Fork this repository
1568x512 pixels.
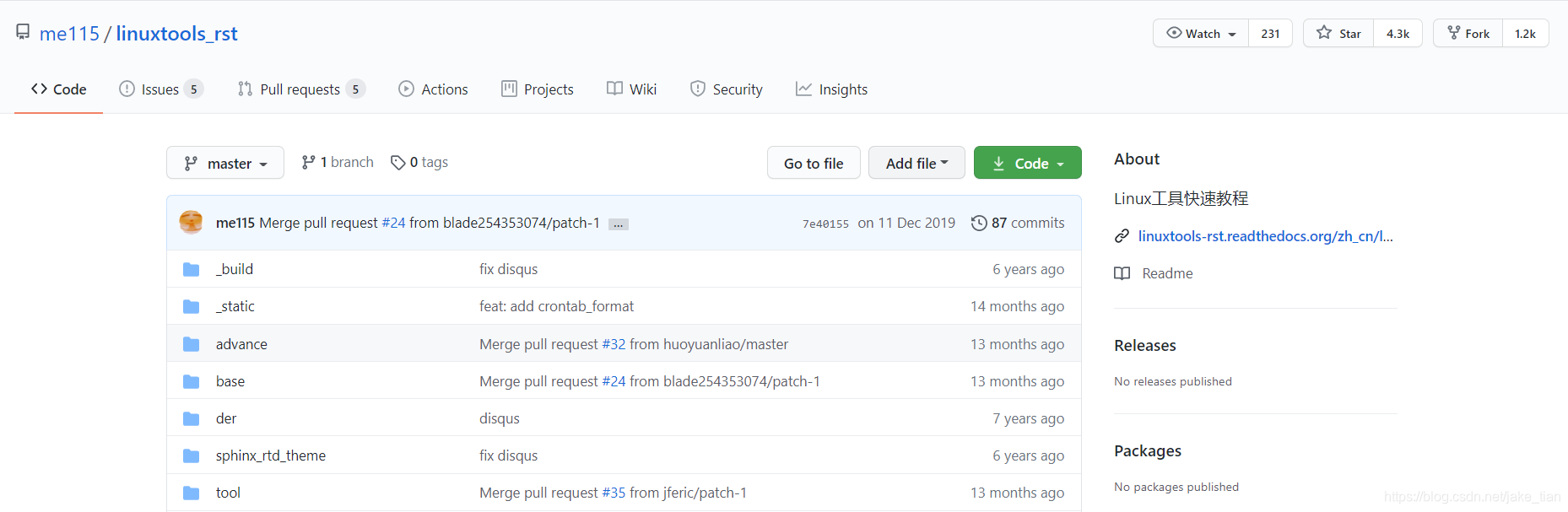1468,34
